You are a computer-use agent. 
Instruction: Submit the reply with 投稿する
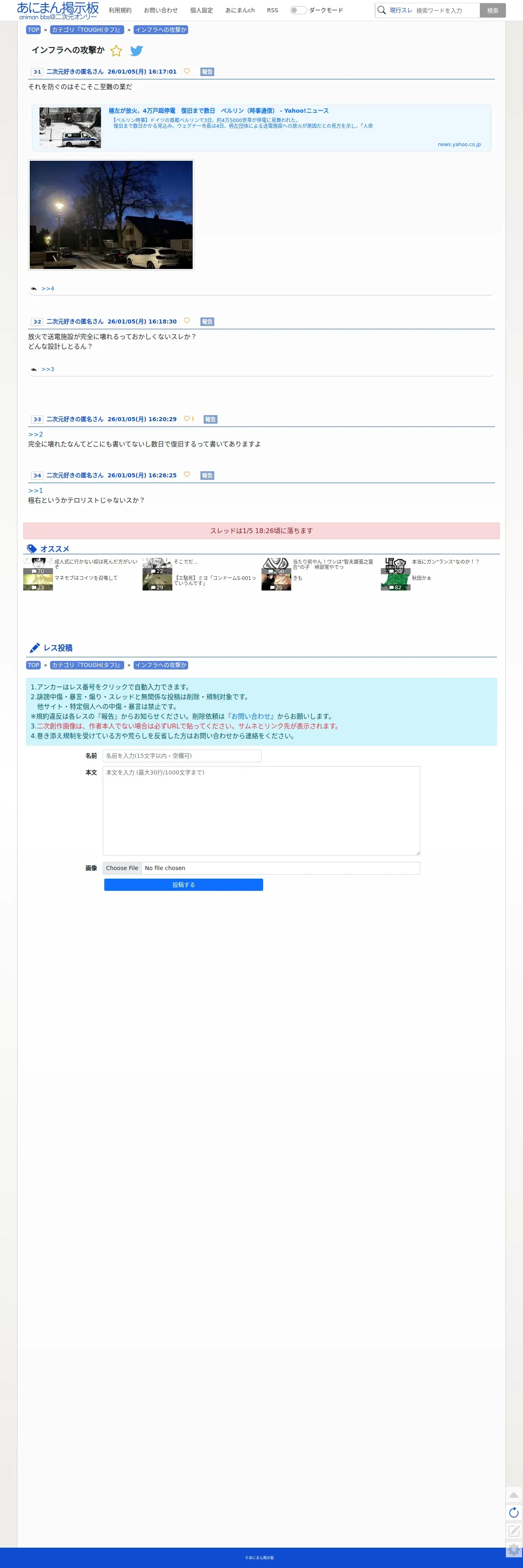pos(183,885)
